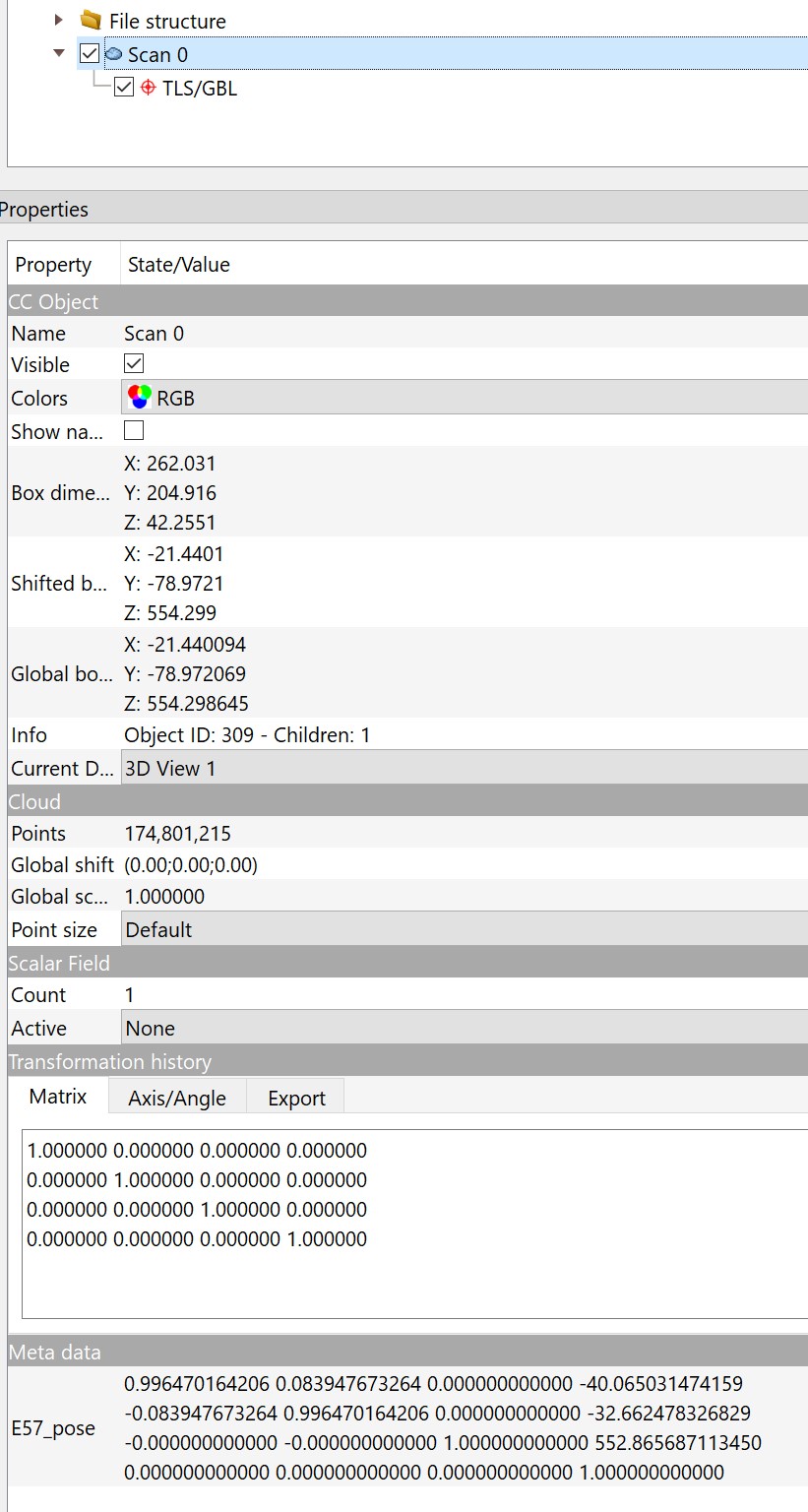Uncheck the TLS/GBL sensor checkbox
The height and width of the screenshot is (1512, 808).
click(123, 88)
